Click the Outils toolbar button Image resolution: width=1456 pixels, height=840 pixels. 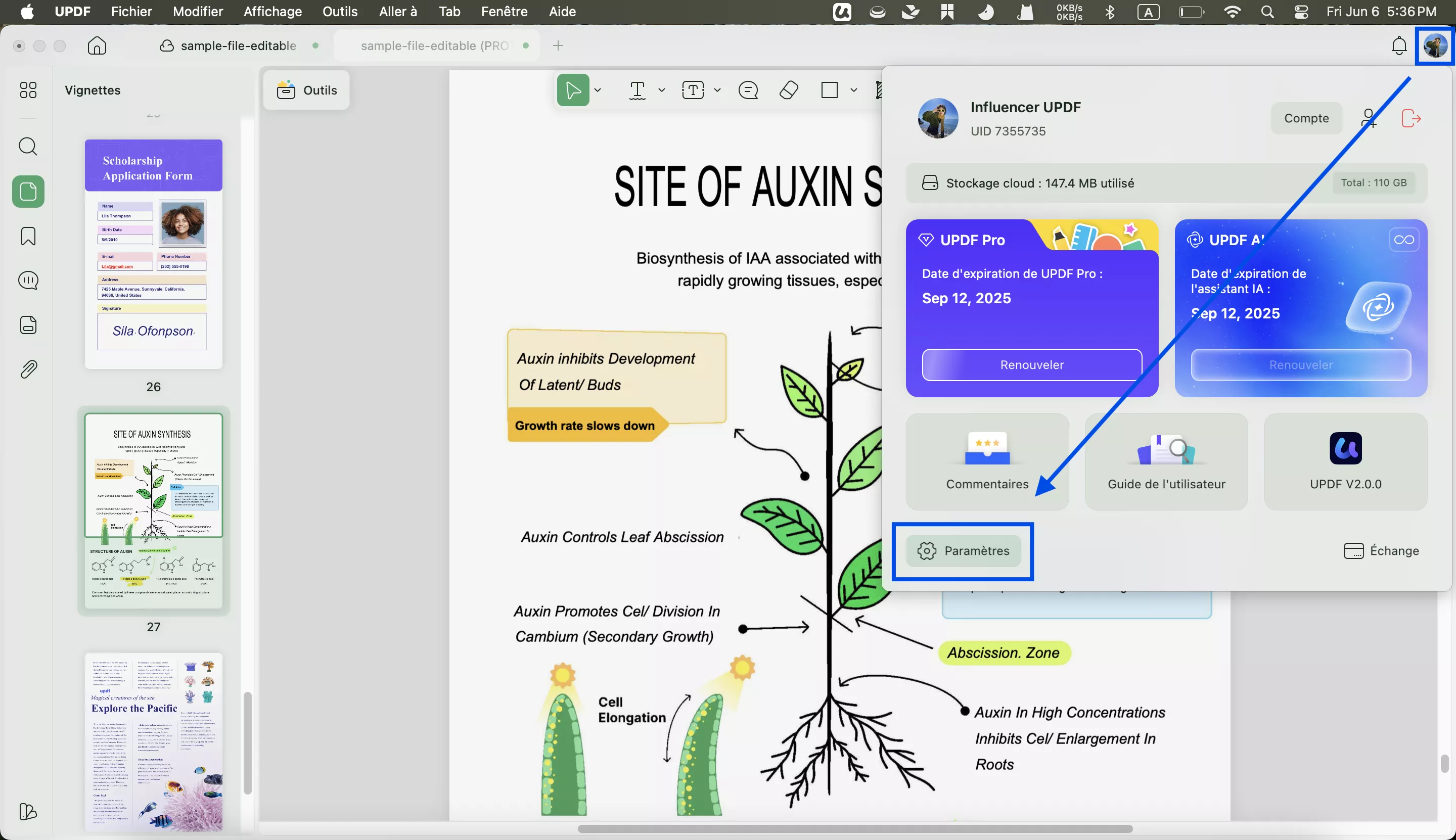tap(306, 90)
